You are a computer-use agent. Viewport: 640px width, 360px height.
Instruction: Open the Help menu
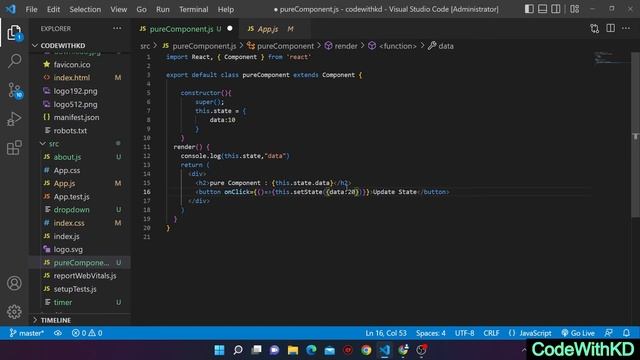point(225,9)
